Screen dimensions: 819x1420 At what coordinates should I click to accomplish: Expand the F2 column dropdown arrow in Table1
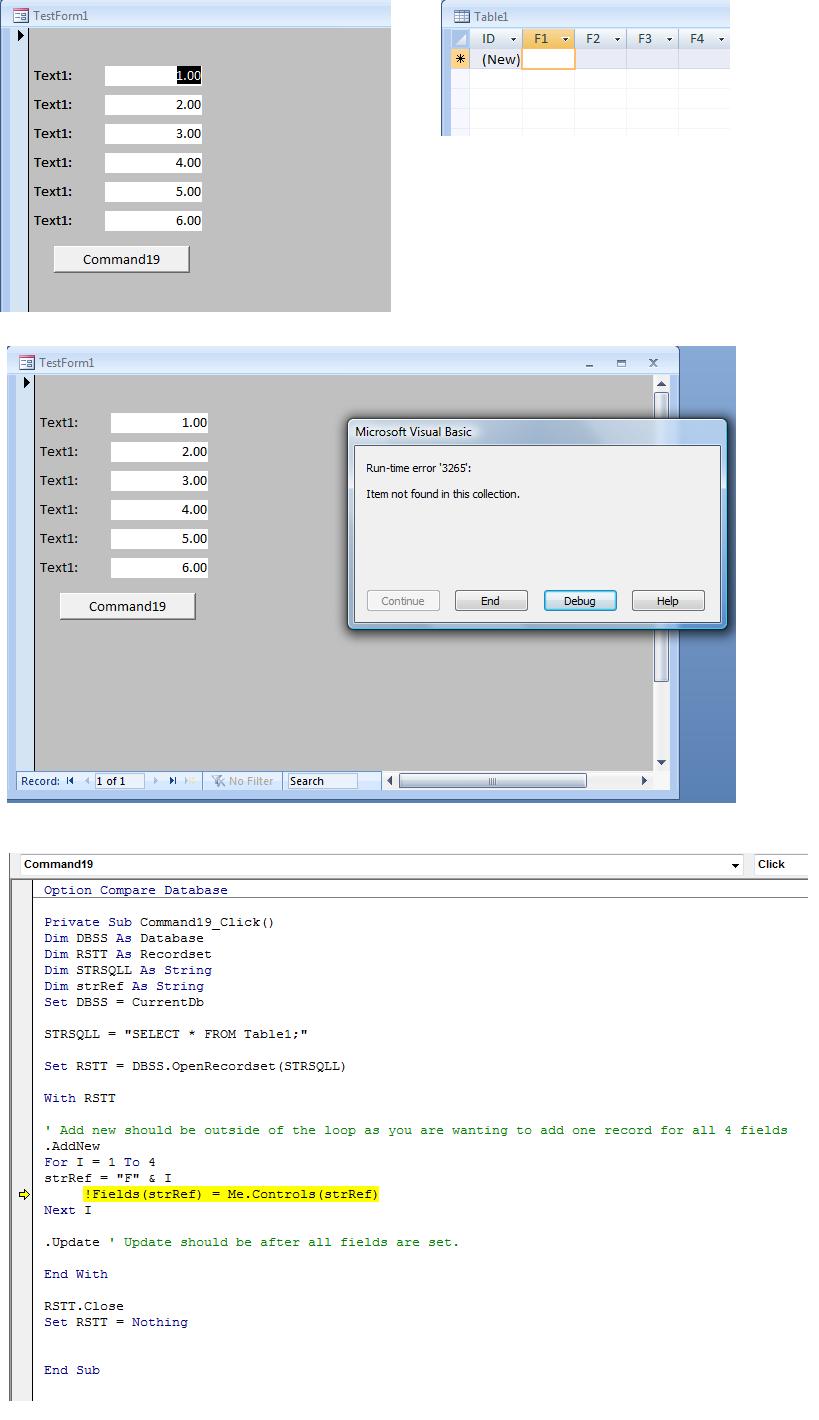(617, 39)
